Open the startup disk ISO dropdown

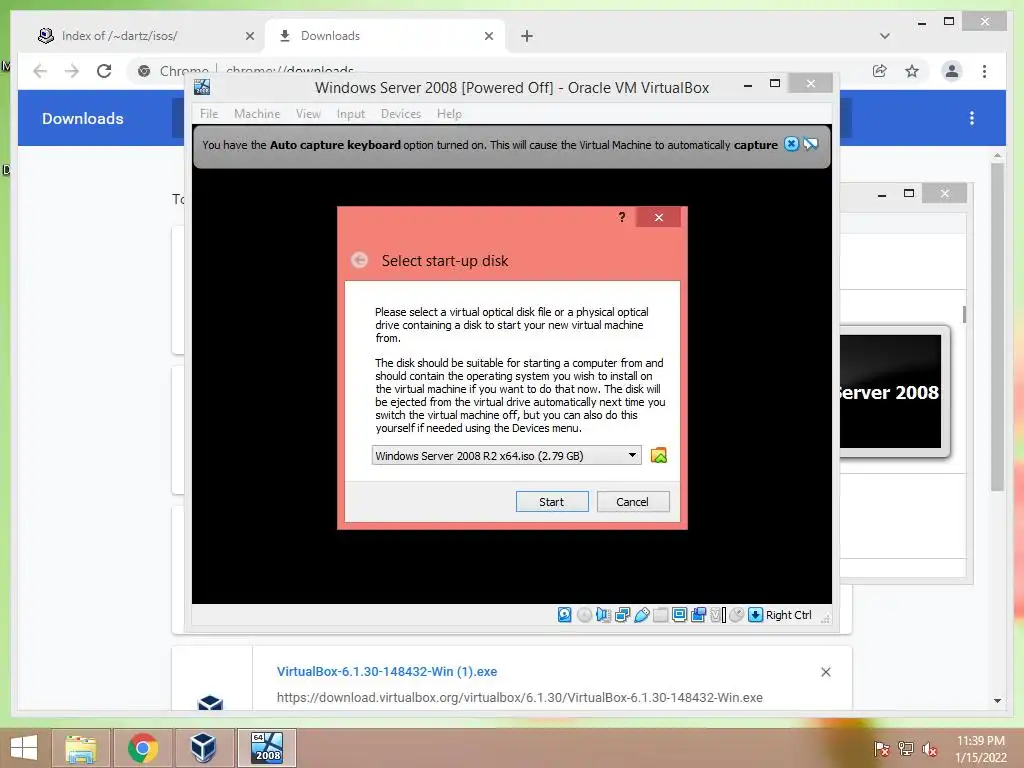tap(506, 455)
